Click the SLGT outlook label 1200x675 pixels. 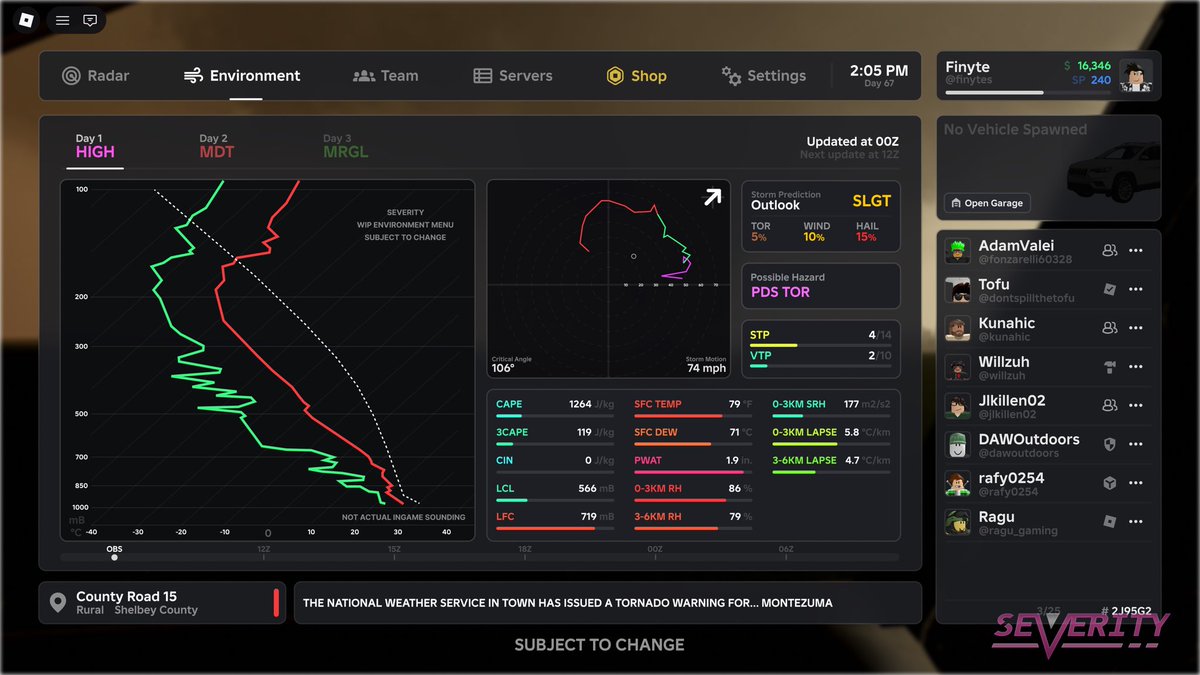[x=871, y=201]
